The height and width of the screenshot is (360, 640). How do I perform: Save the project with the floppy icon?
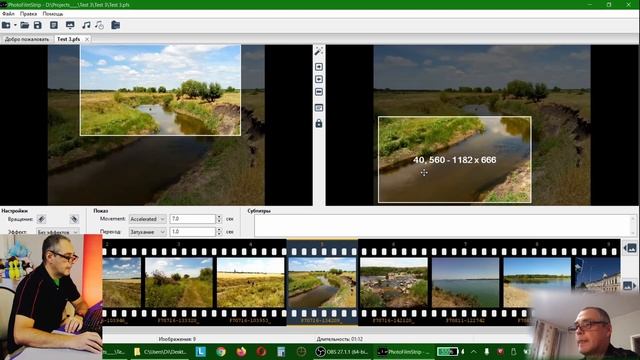point(38,25)
